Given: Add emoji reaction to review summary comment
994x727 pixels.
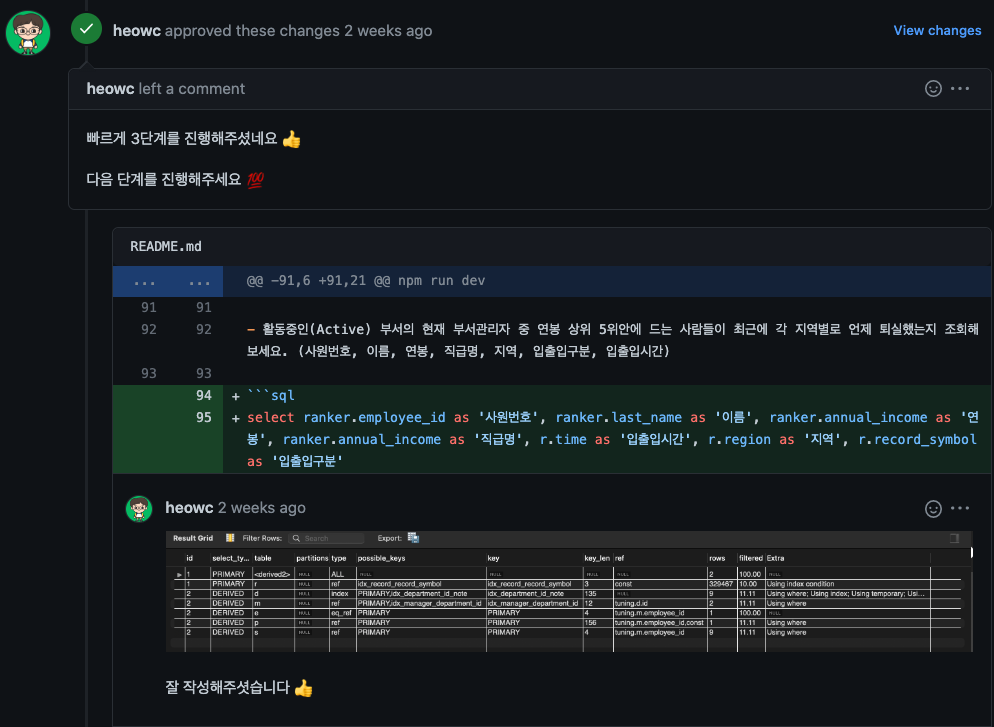Looking at the screenshot, I should click(933, 89).
